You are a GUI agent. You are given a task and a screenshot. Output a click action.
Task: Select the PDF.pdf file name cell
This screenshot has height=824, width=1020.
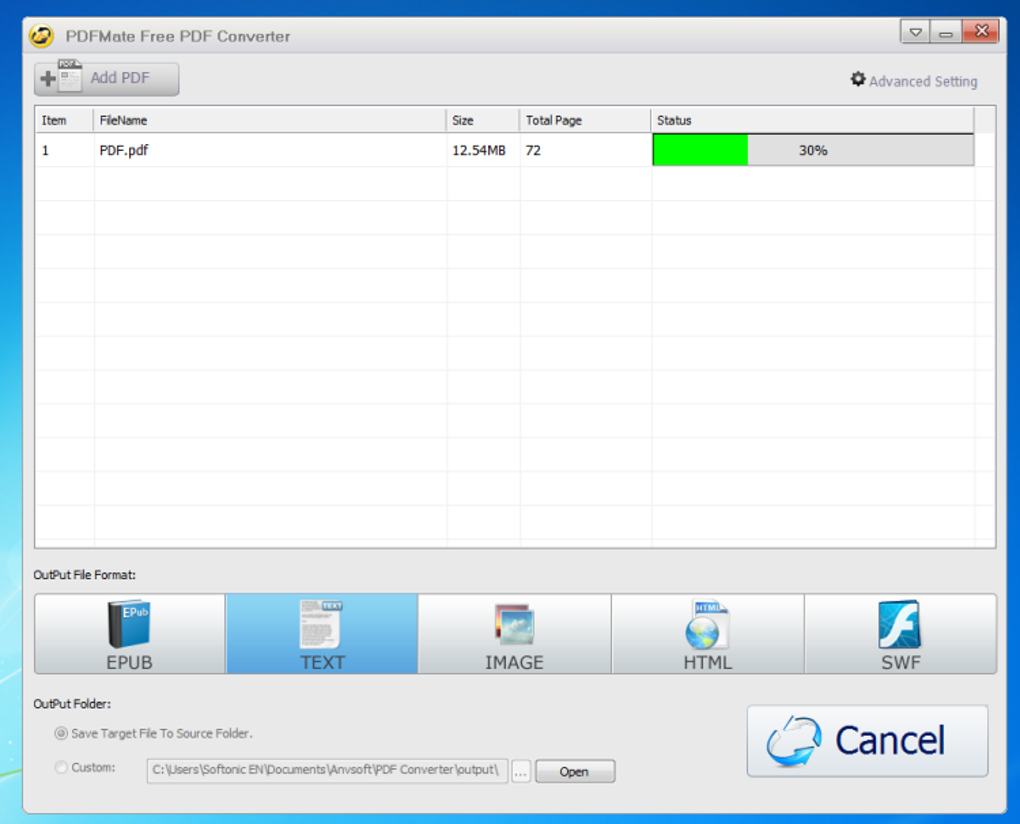(x=270, y=150)
